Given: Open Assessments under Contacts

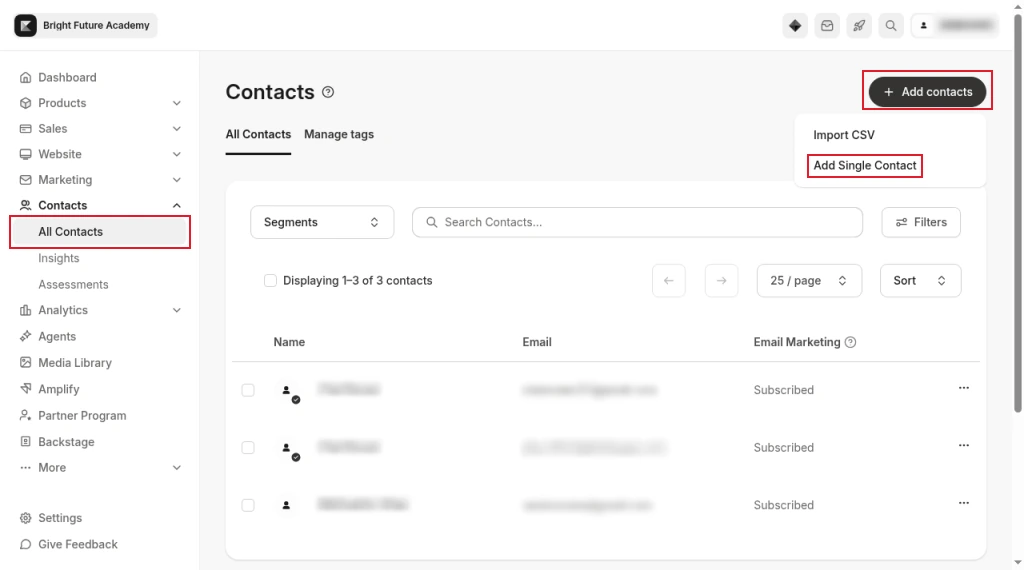Looking at the screenshot, I should pyautogui.click(x=73, y=285).
